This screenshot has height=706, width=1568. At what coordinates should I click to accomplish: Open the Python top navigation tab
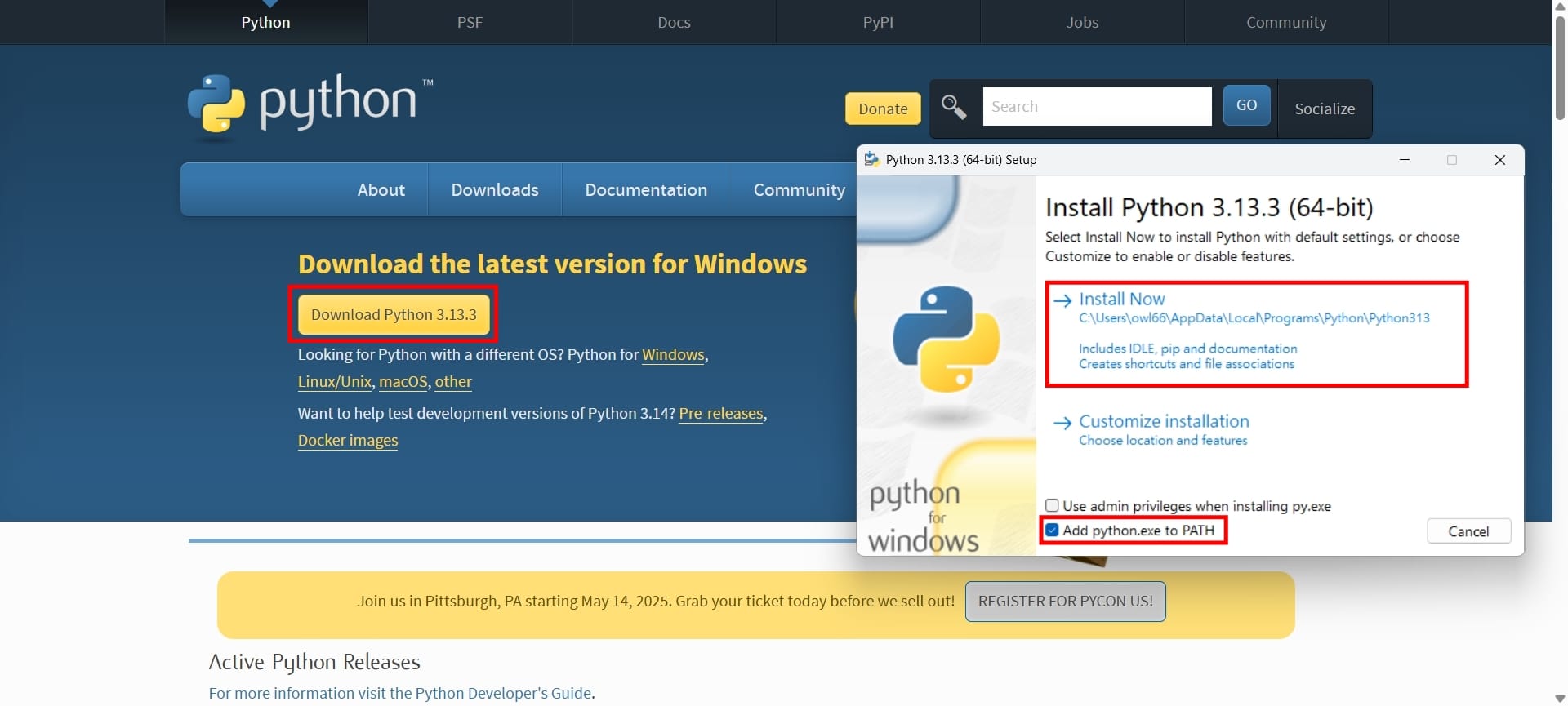coord(265,22)
